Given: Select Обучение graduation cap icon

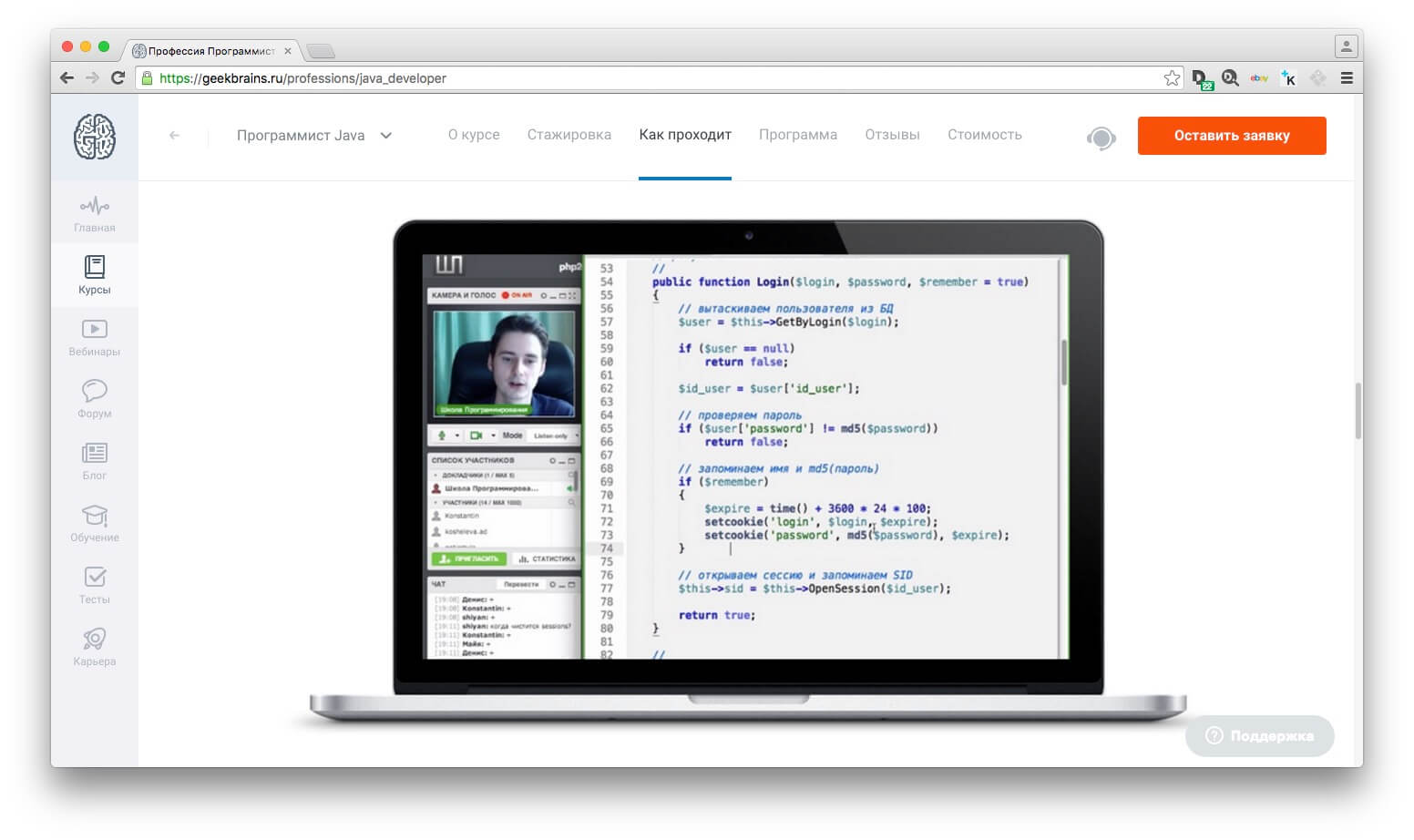Looking at the screenshot, I should [x=95, y=515].
